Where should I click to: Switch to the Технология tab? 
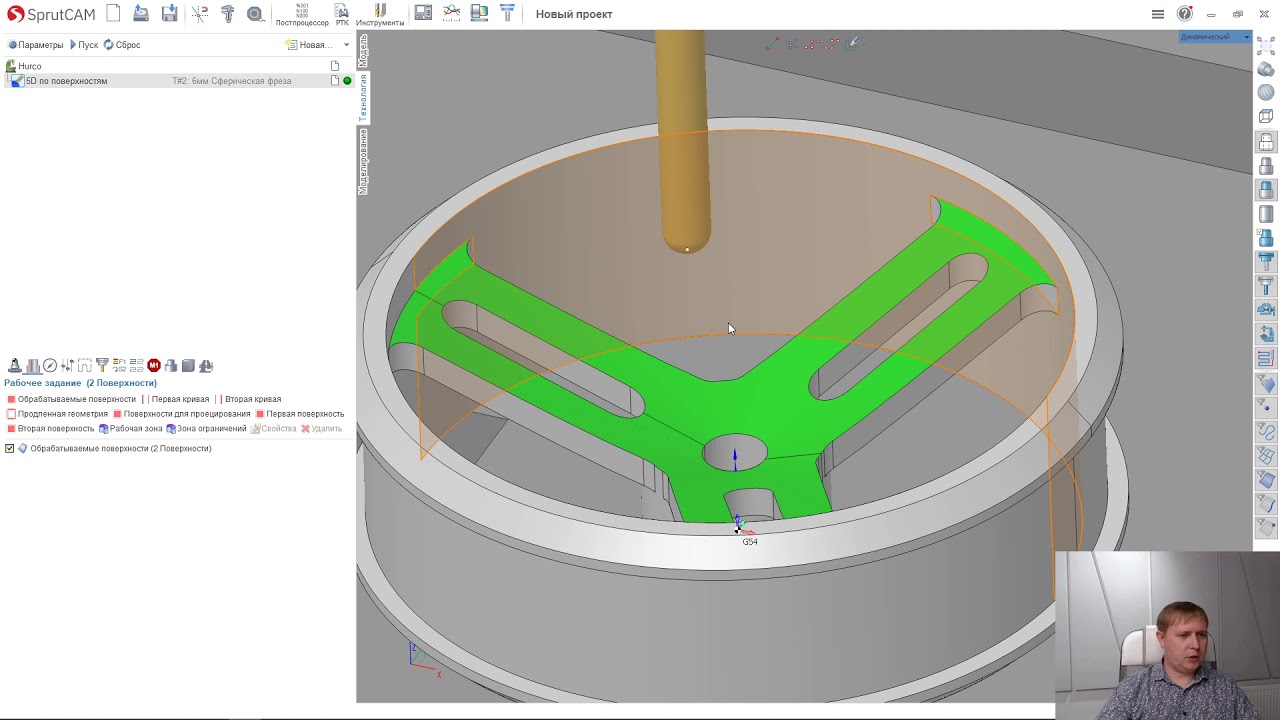363,97
